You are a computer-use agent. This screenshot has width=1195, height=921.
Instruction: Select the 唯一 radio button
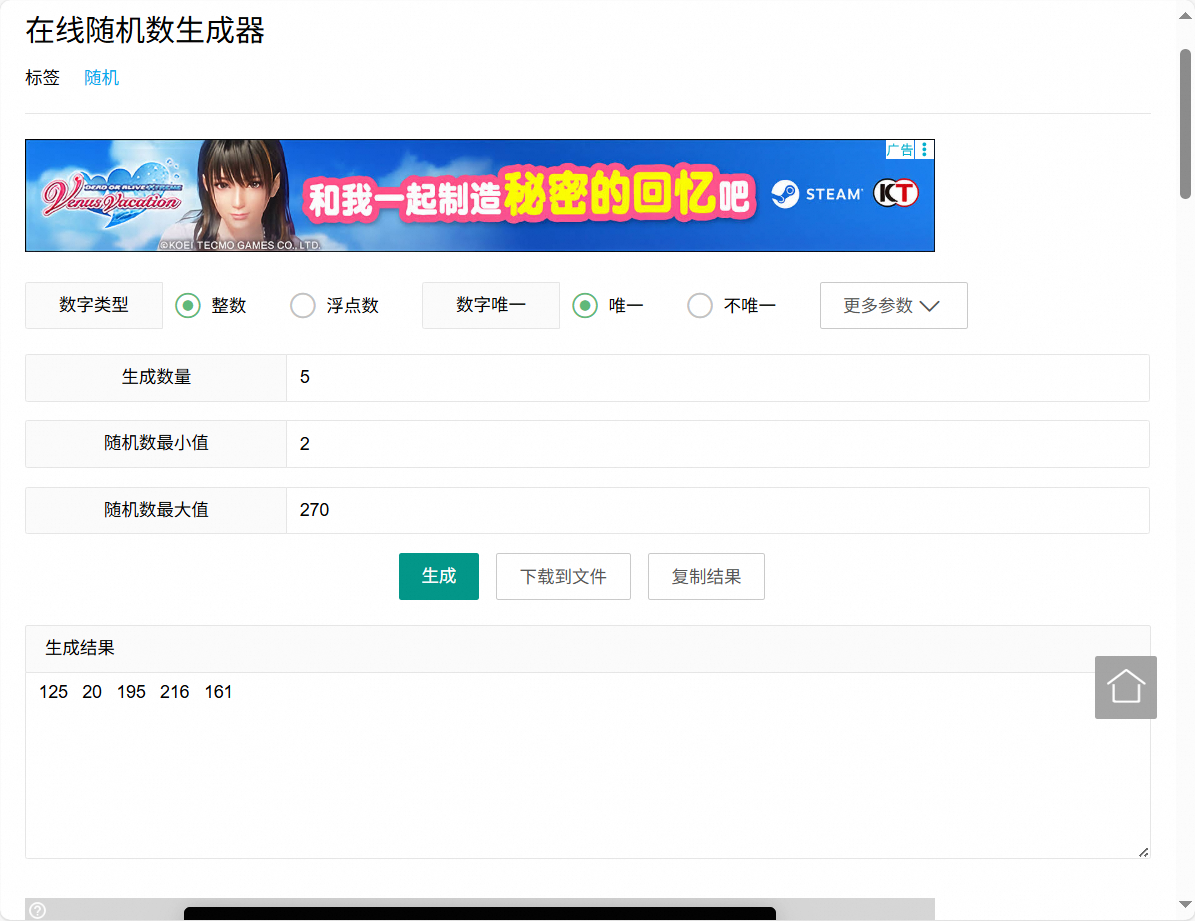585,306
